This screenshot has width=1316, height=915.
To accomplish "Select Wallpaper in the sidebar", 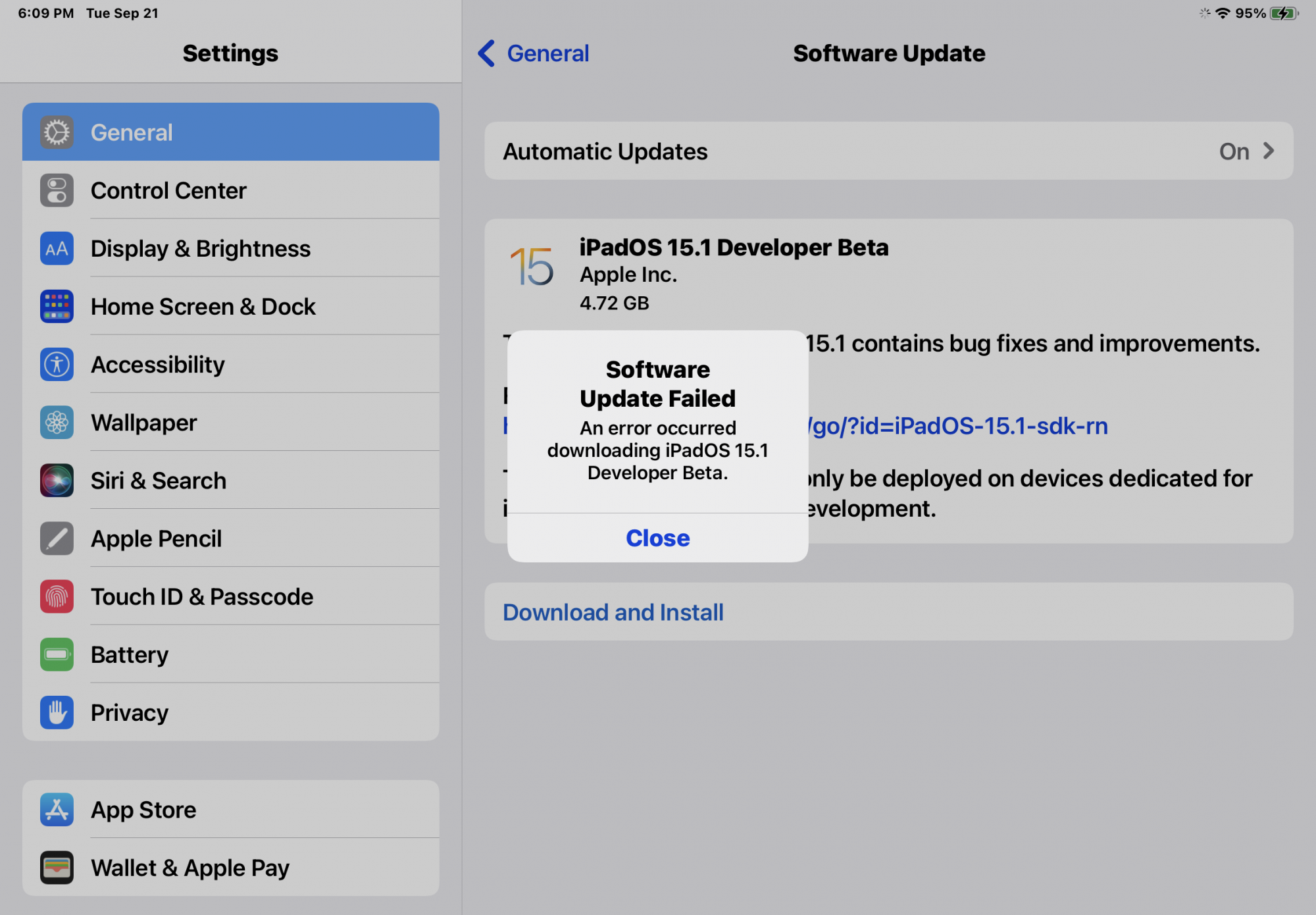I will point(231,422).
